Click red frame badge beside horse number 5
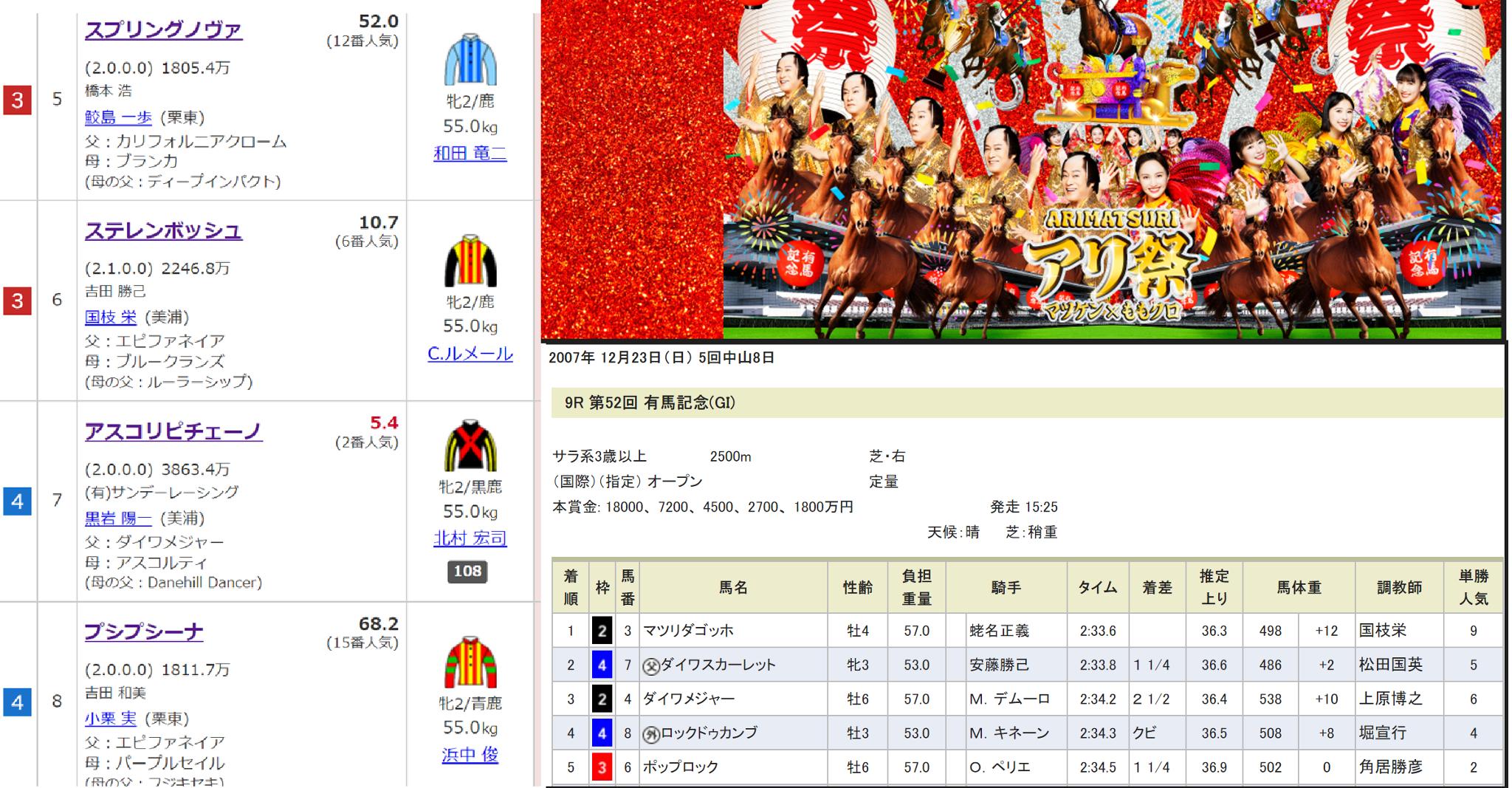 pyautogui.click(x=17, y=100)
